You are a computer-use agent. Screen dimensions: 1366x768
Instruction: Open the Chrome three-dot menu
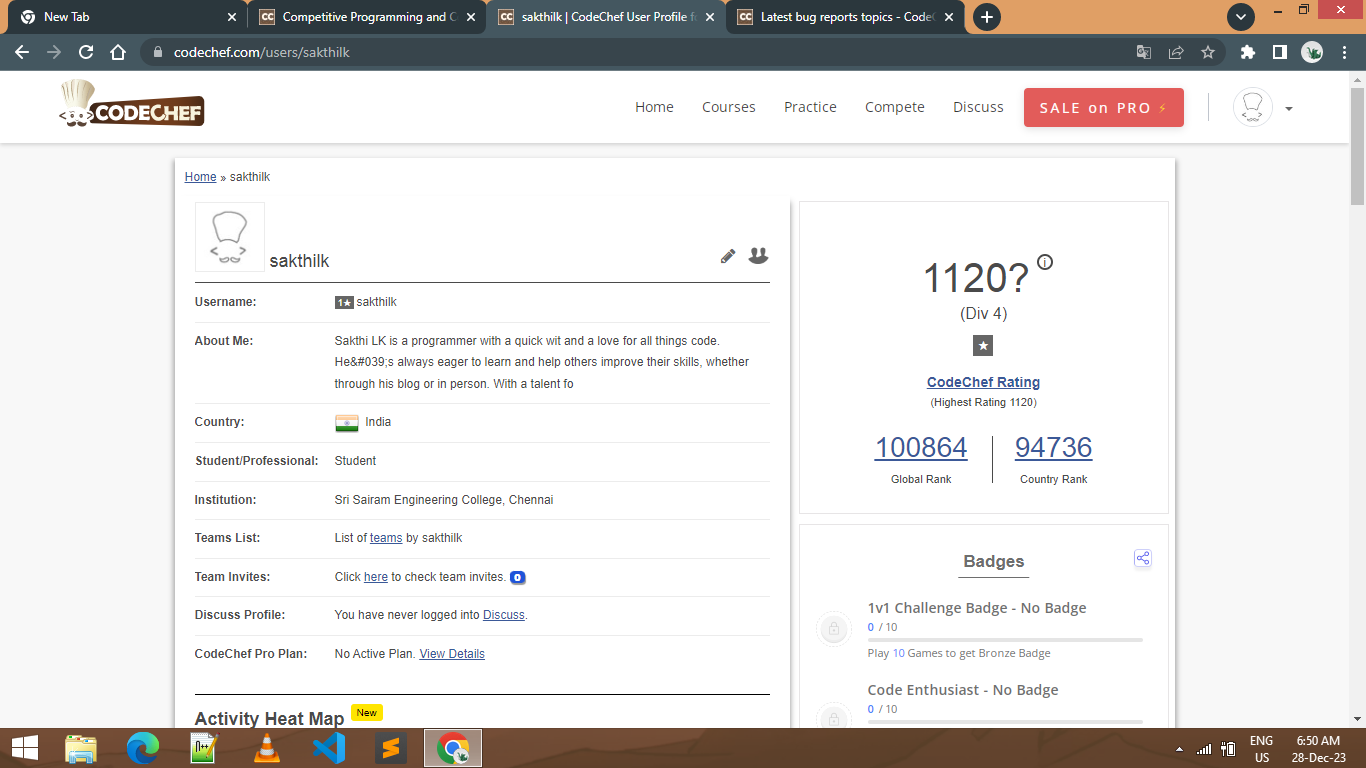point(1344,52)
